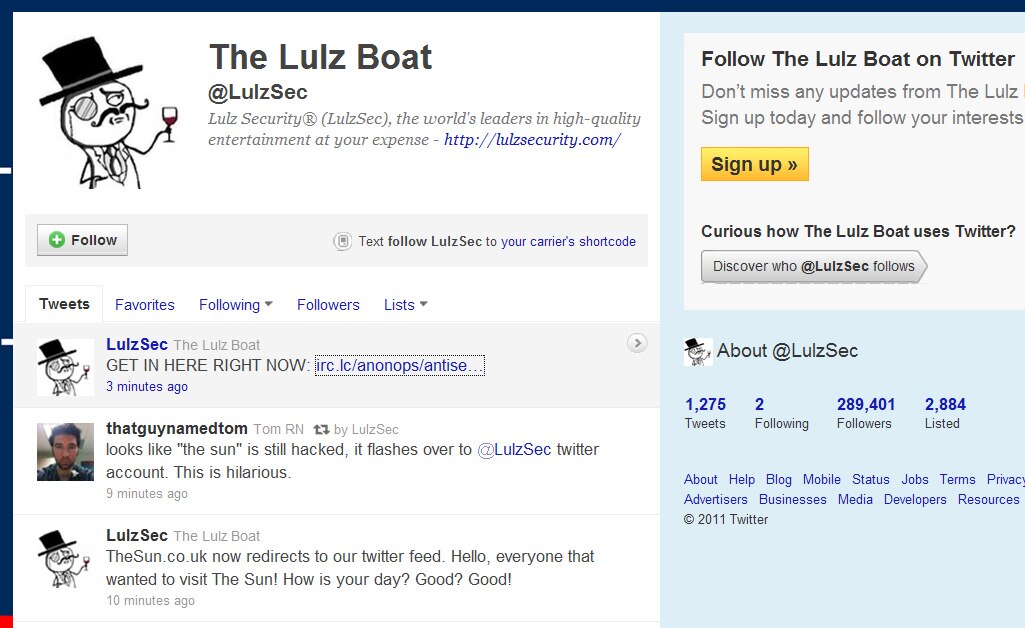Viewport: 1025px width, 628px height.
Task: Click the retweet icon on thatguynamedtom's tweet
Action: [x=320, y=428]
